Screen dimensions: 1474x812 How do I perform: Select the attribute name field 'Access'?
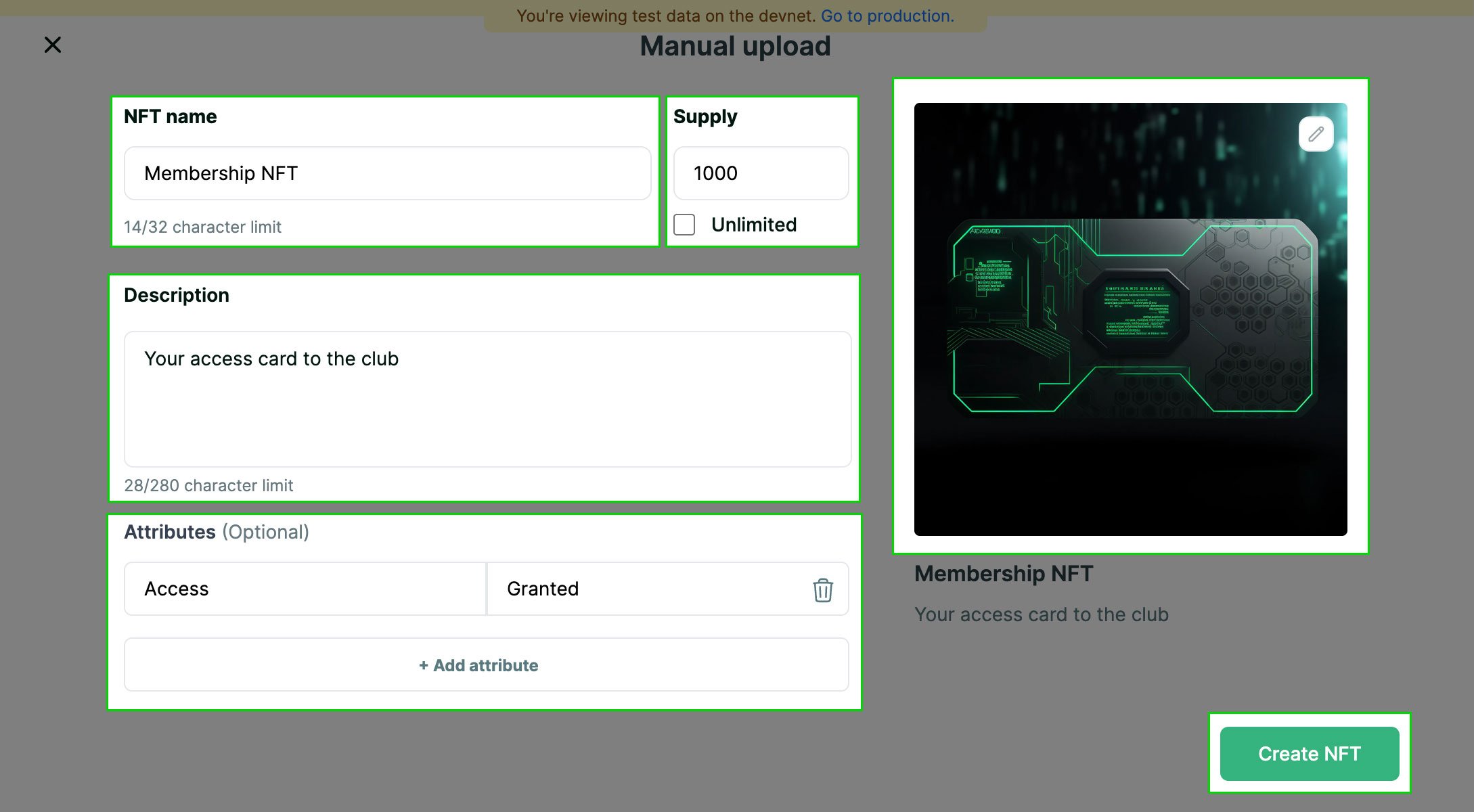pos(305,589)
